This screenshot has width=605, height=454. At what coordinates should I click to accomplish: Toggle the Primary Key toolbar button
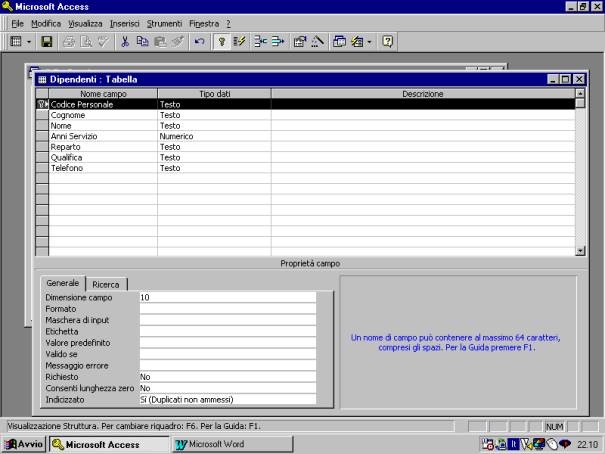point(222,41)
